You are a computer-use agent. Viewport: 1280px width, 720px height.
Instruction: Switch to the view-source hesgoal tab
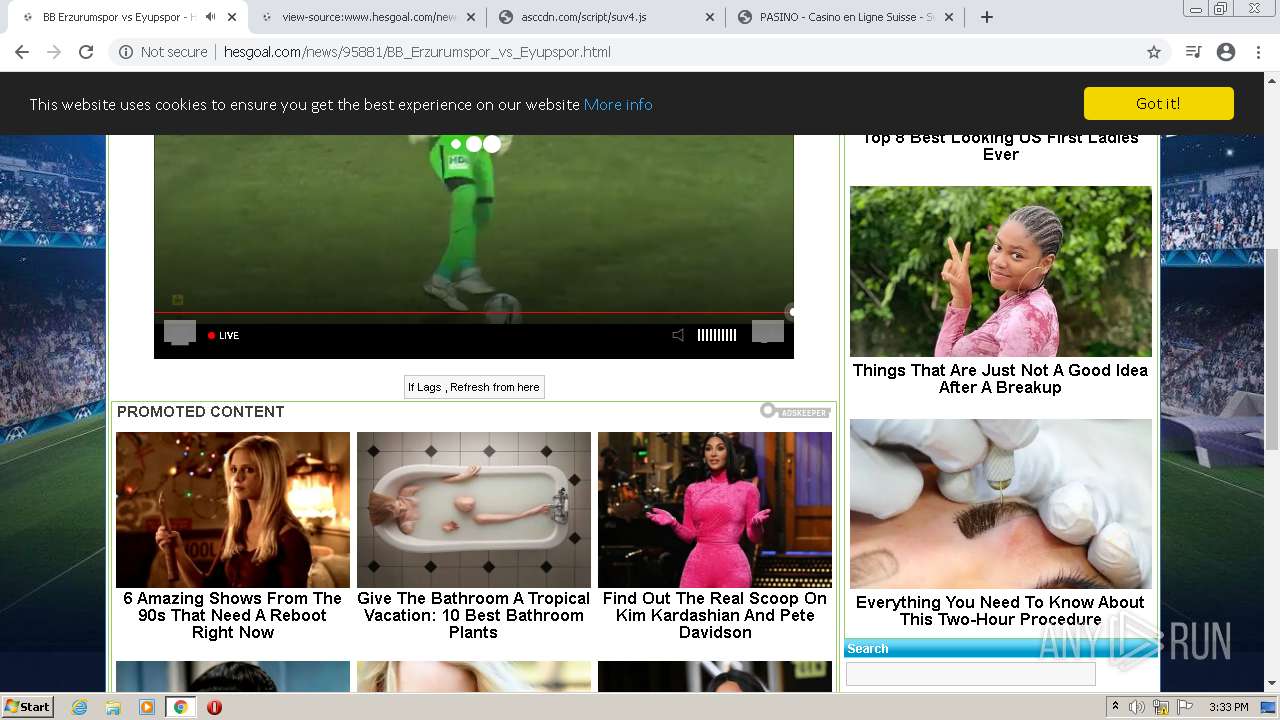tap(368, 17)
